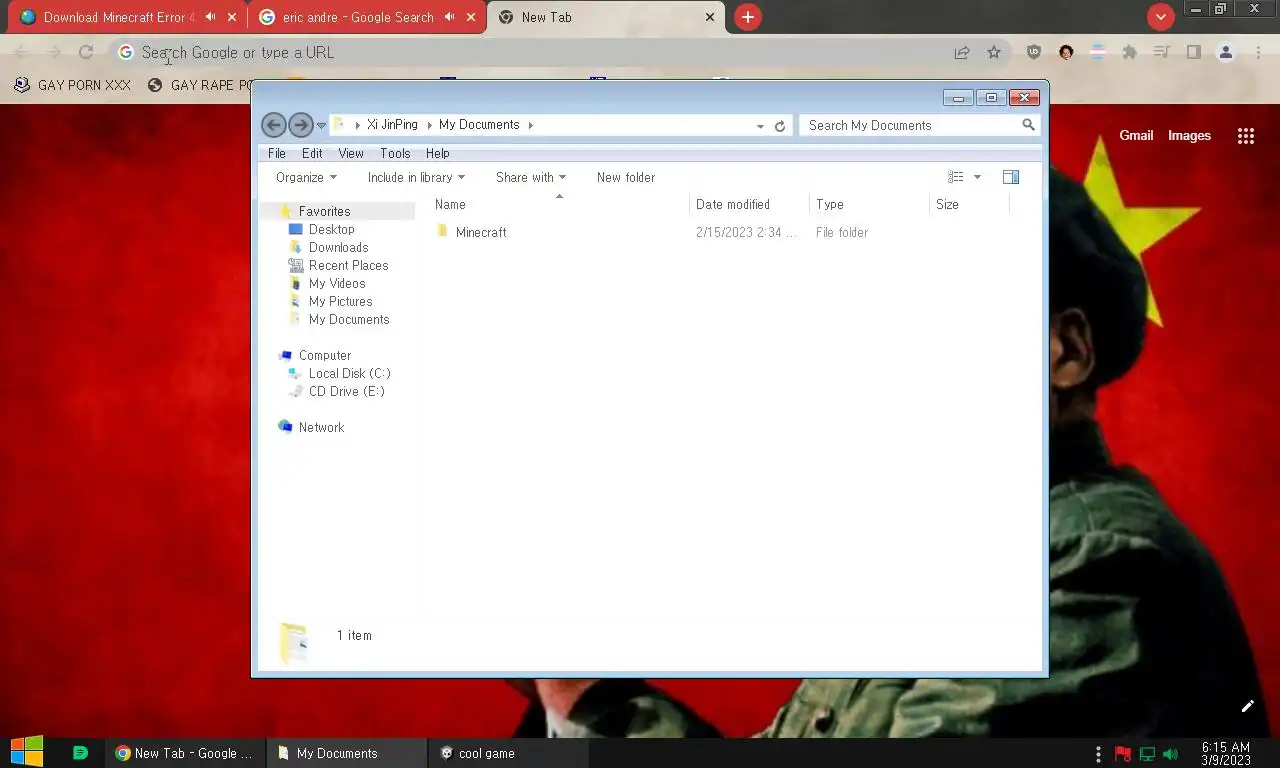Mute audio on the Download Minecraft tab

point(210,17)
